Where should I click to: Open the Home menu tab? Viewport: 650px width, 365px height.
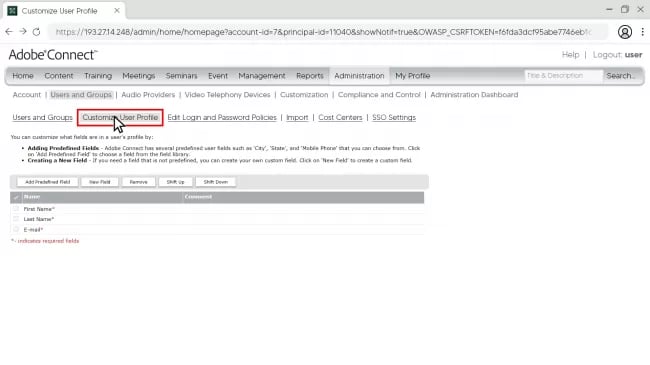click(x=23, y=76)
